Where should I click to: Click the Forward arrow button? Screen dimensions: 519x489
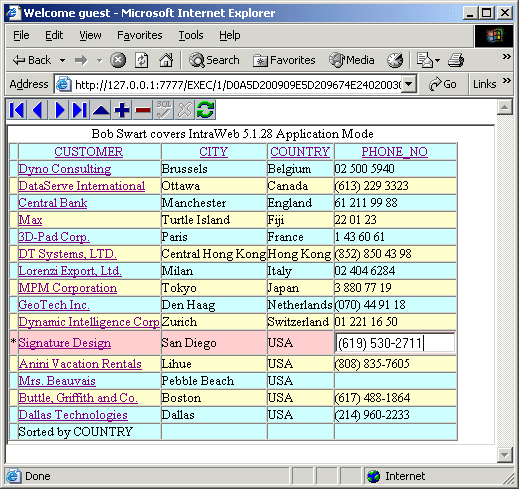click(81, 60)
